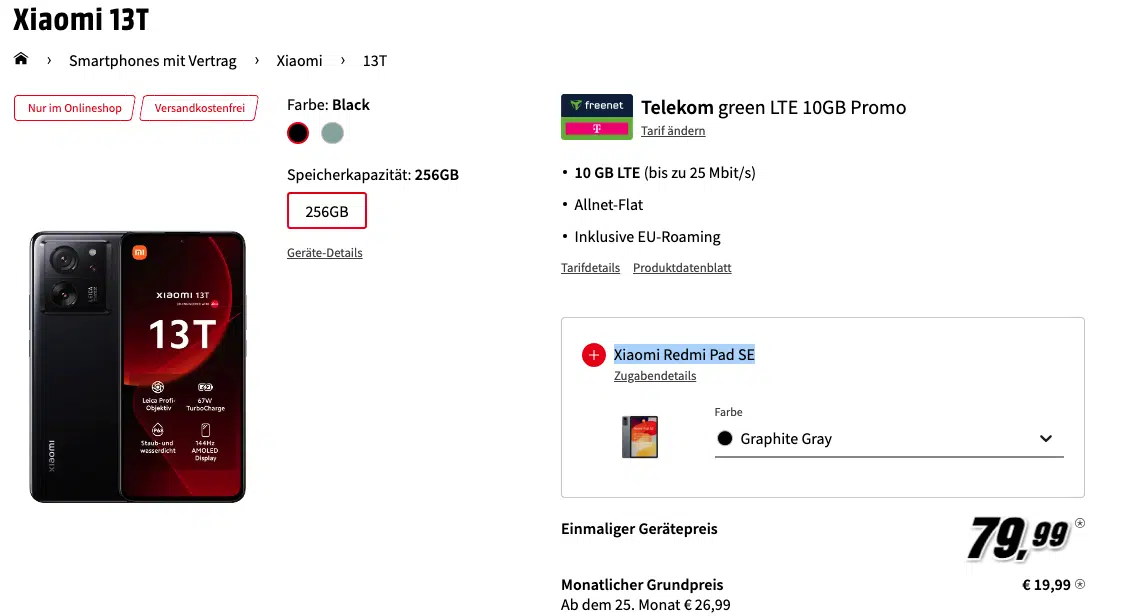Click the freenet logo

[597, 105]
